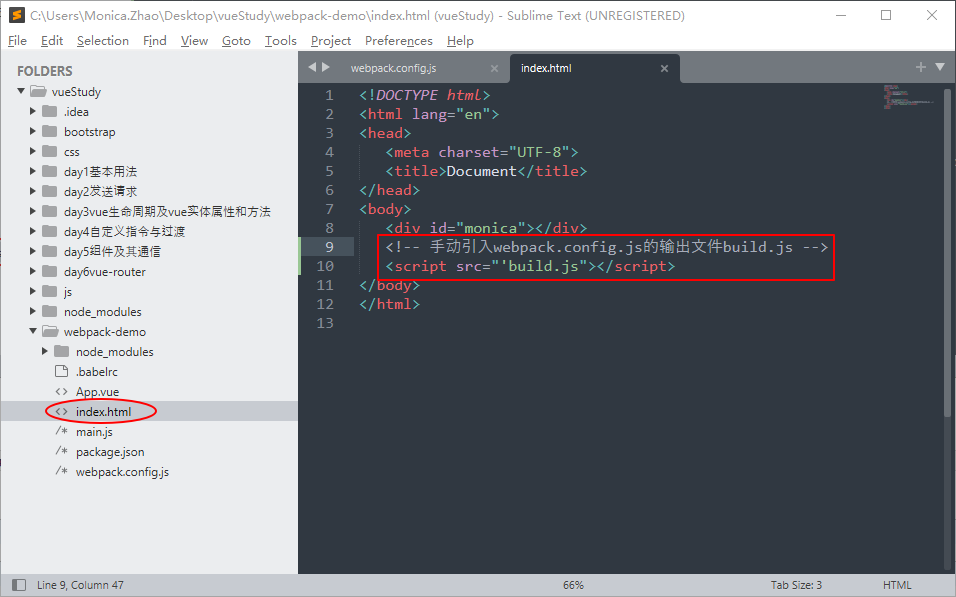Click the editor vertical scrollbar
The height and width of the screenshot is (597, 956).
[x=947, y=253]
